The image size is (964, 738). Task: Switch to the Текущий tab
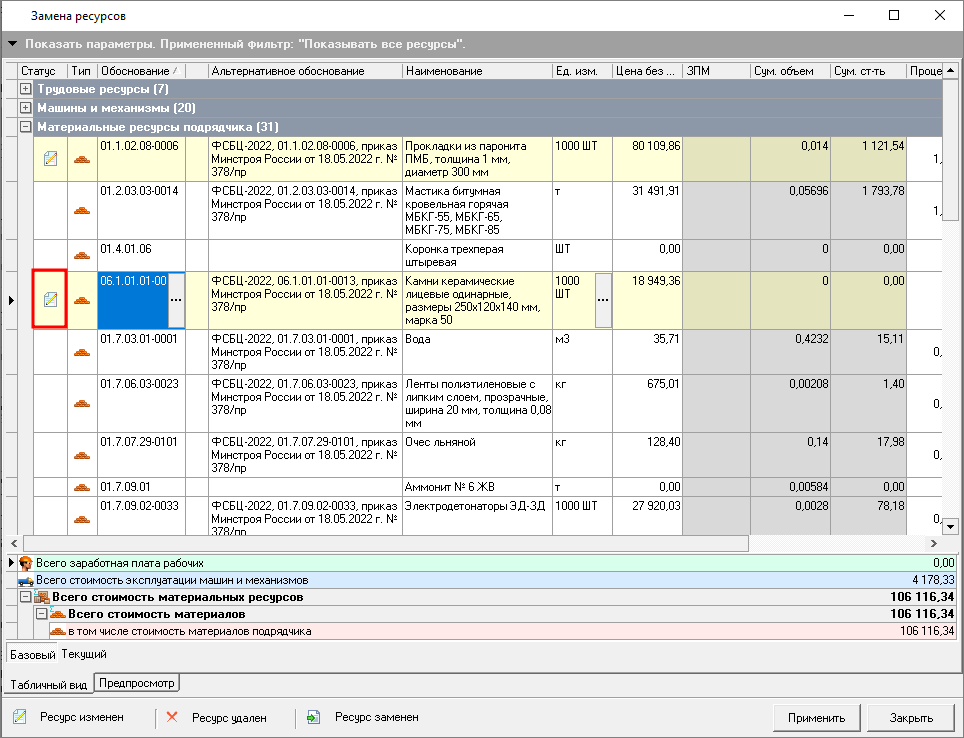[x=84, y=654]
